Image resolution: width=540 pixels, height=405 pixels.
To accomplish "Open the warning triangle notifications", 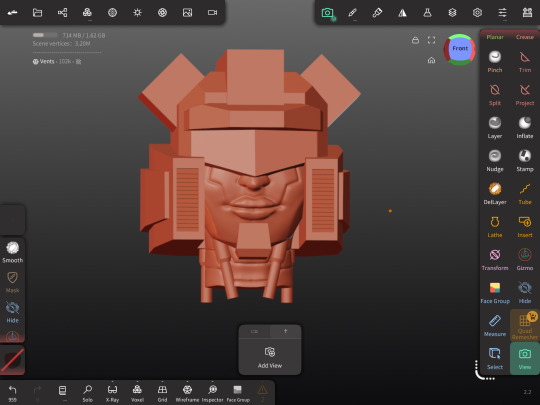I will coord(262,393).
